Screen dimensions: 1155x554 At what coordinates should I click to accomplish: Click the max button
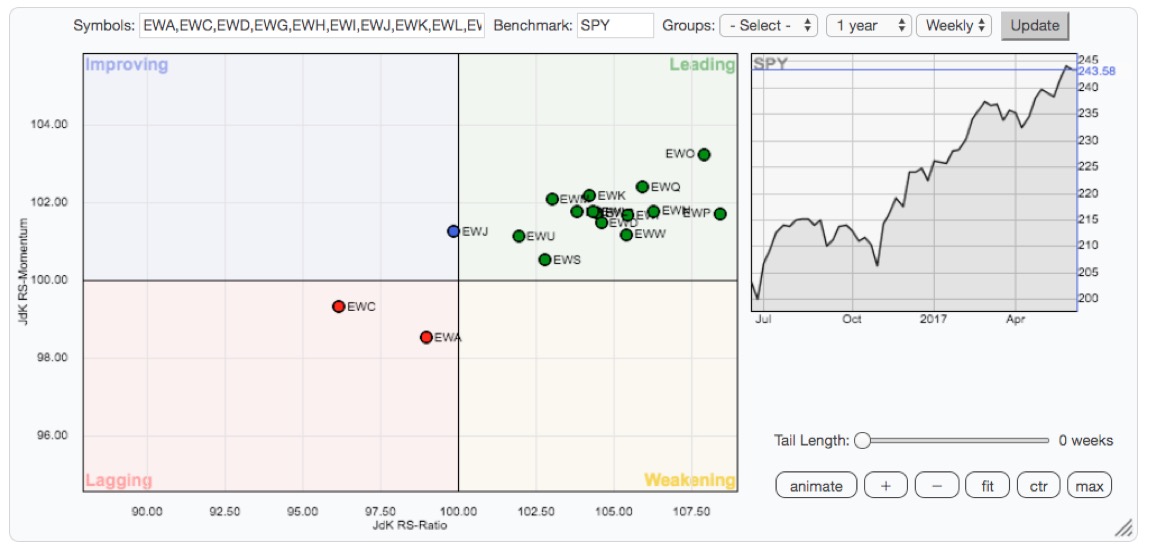pyautogui.click(x=1089, y=485)
